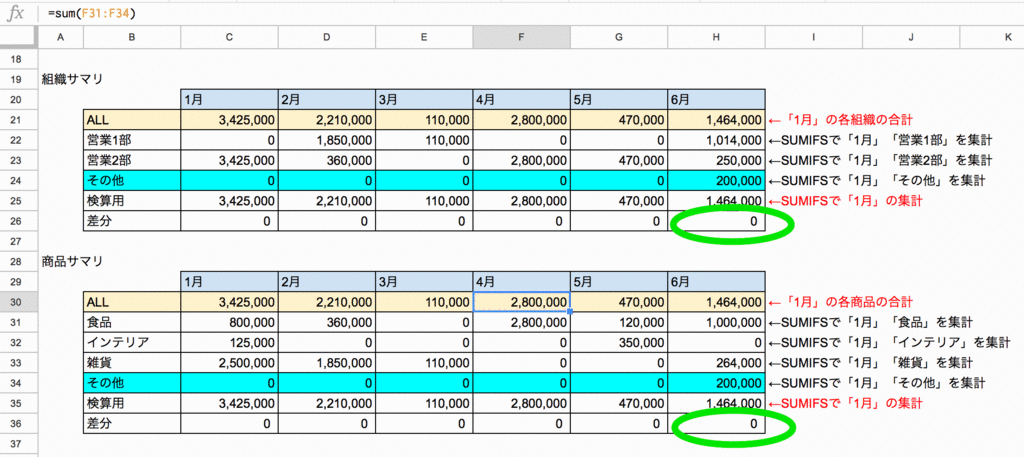Select column D header
This screenshot has height=457, width=1024.
point(327,39)
